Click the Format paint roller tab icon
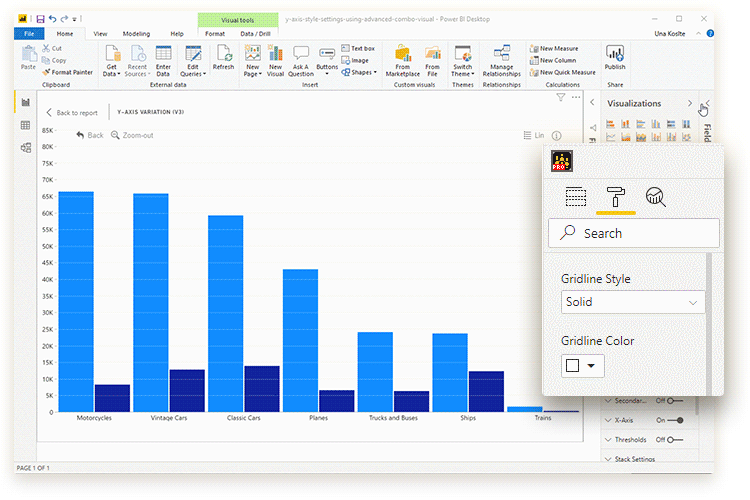This screenshot has width=750, height=500. 616,197
